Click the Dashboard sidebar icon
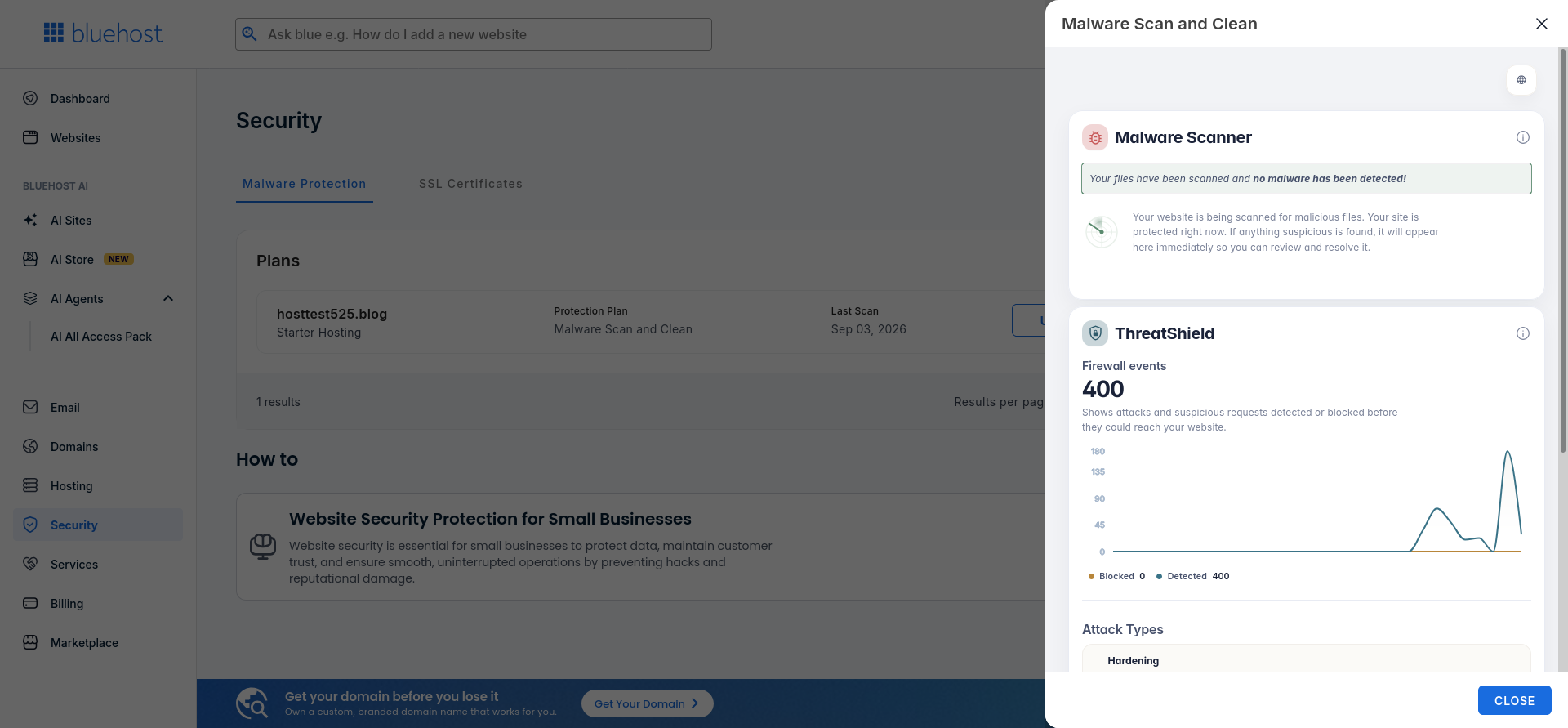The width and height of the screenshot is (1568, 728). 30,98
